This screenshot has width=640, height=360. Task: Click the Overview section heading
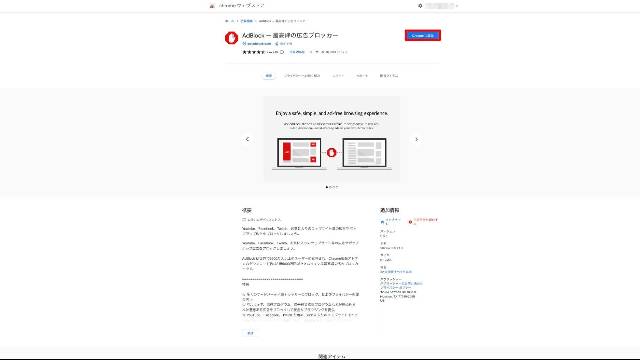[247, 210]
